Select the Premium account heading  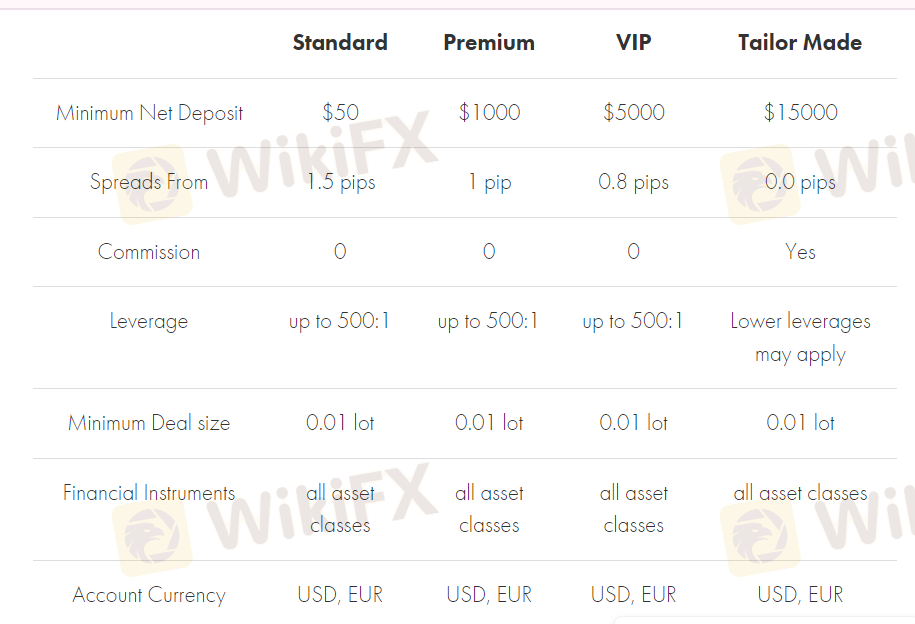click(489, 43)
